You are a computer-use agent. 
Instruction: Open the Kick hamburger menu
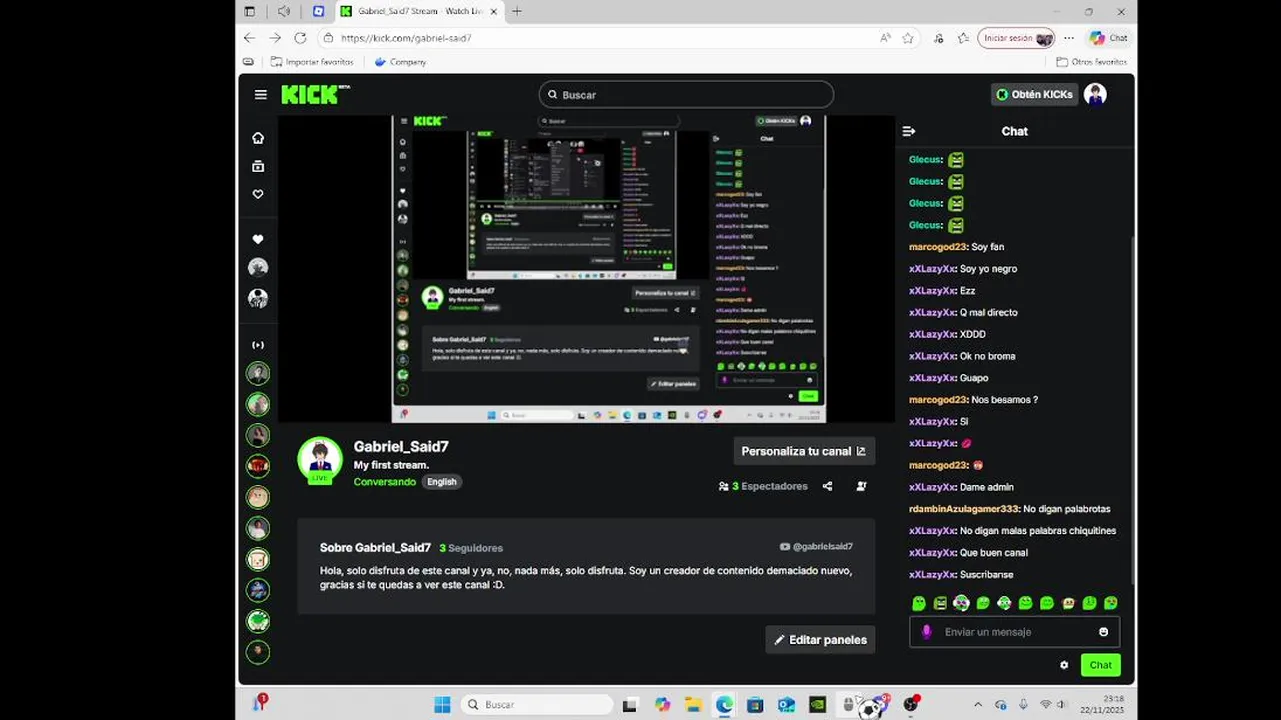[261, 95]
